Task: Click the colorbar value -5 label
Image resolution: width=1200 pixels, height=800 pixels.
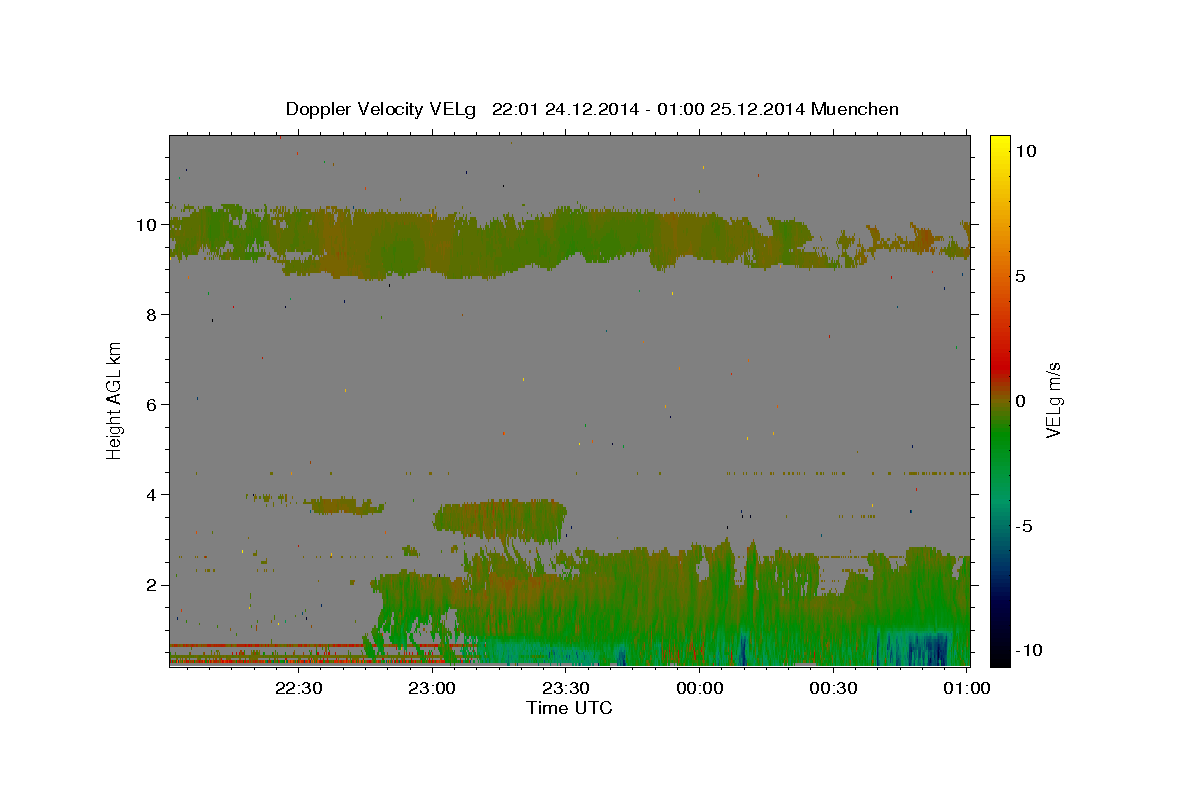Action: [1024, 526]
